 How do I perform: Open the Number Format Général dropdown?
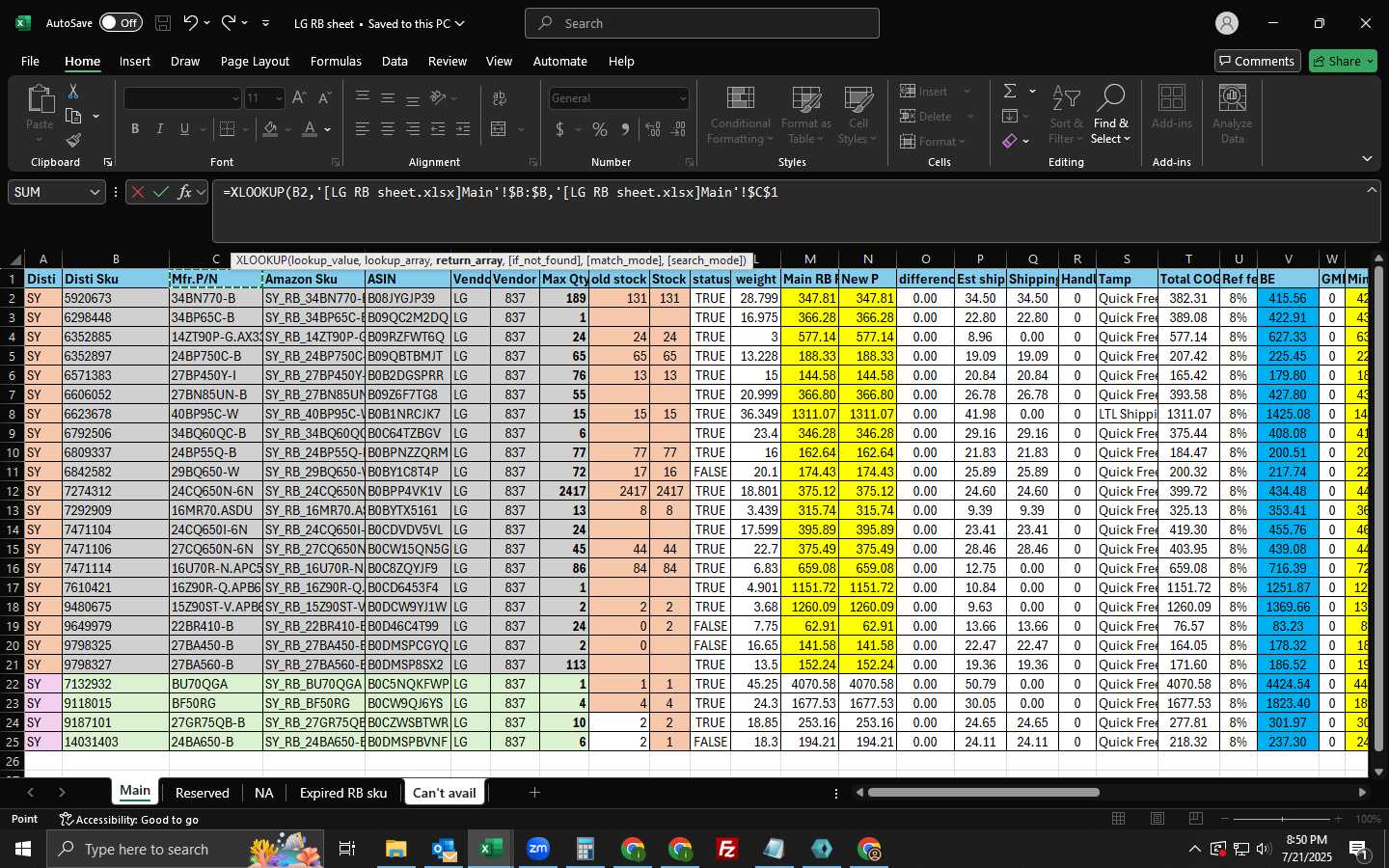(x=683, y=98)
